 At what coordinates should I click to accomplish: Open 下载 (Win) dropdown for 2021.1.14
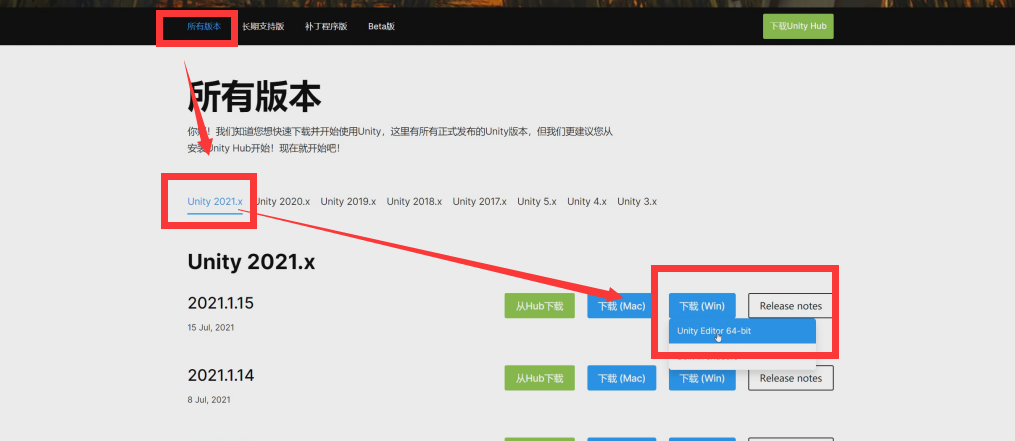pos(702,378)
